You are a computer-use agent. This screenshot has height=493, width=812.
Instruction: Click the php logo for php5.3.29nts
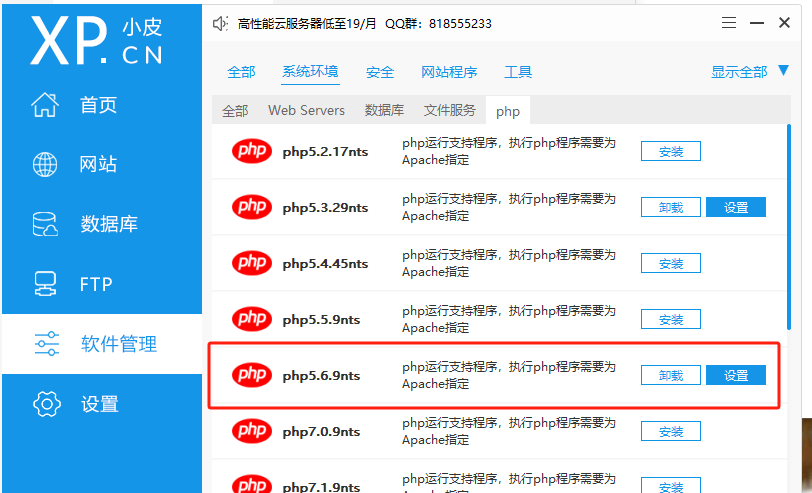pos(252,207)
